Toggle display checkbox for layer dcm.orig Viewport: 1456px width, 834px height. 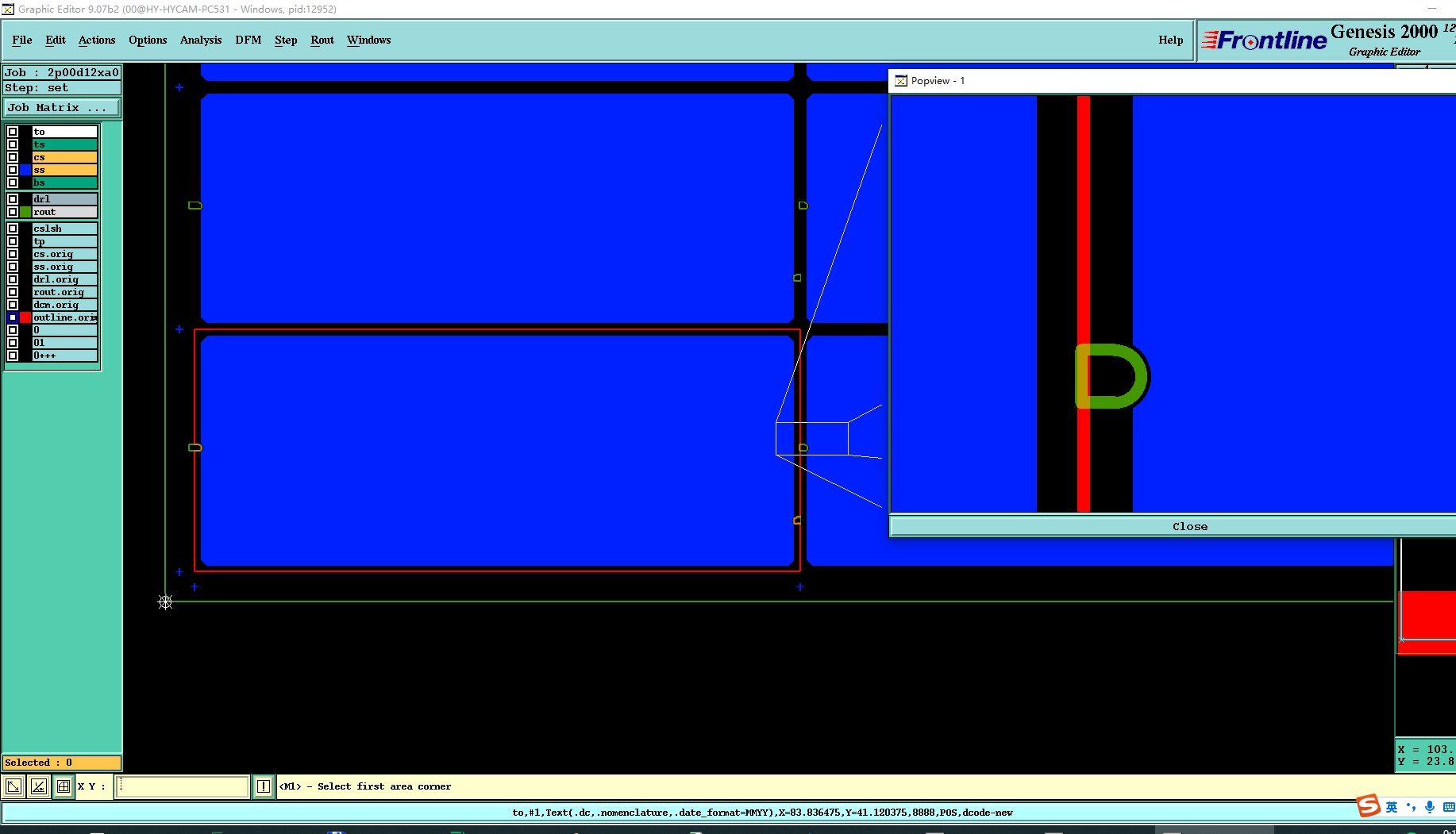[x=13, y=305]
